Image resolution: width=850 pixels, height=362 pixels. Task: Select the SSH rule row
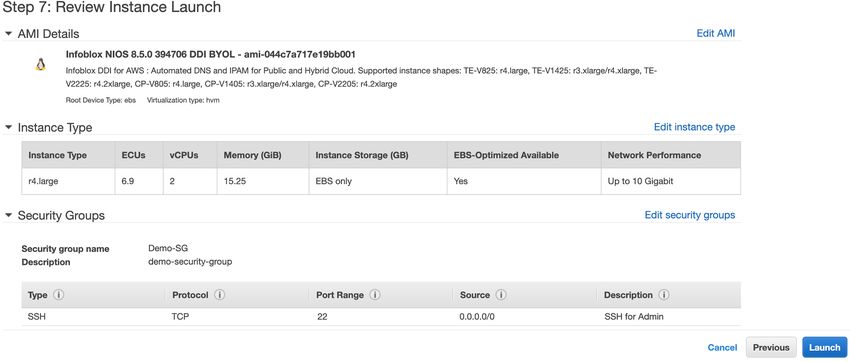coord(381,316)
